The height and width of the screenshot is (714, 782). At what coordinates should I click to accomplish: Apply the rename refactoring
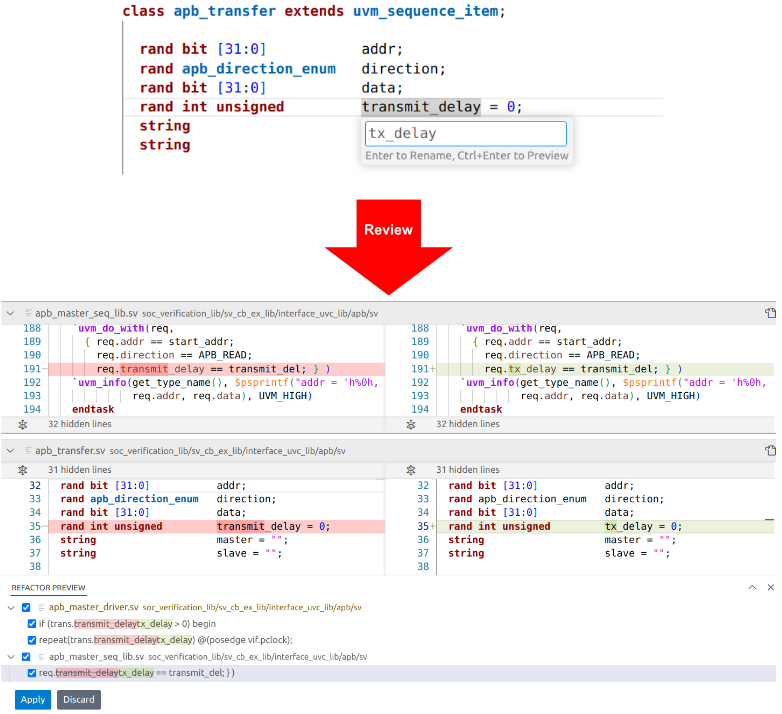(33, 699)
